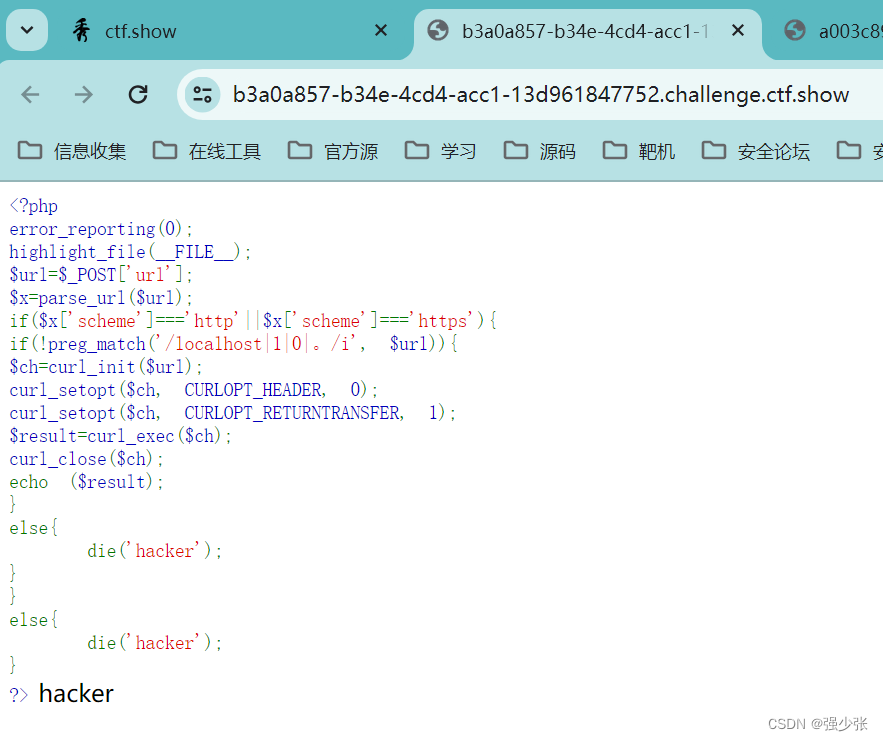The image size is (883, 741).
Task: Click the globe favicon of a003c8 tab
Action: pyautogui.click(x=795, y=30)
